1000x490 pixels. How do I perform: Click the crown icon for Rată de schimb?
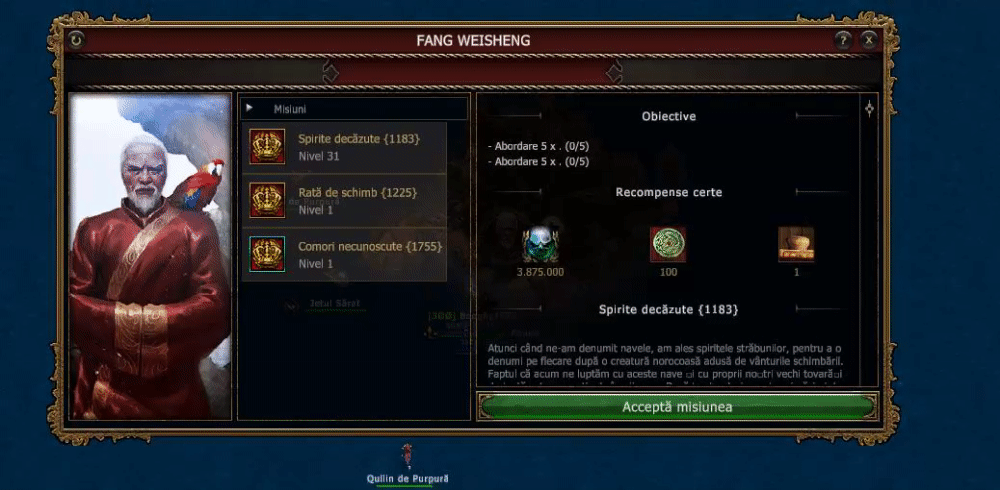[267, 200]
